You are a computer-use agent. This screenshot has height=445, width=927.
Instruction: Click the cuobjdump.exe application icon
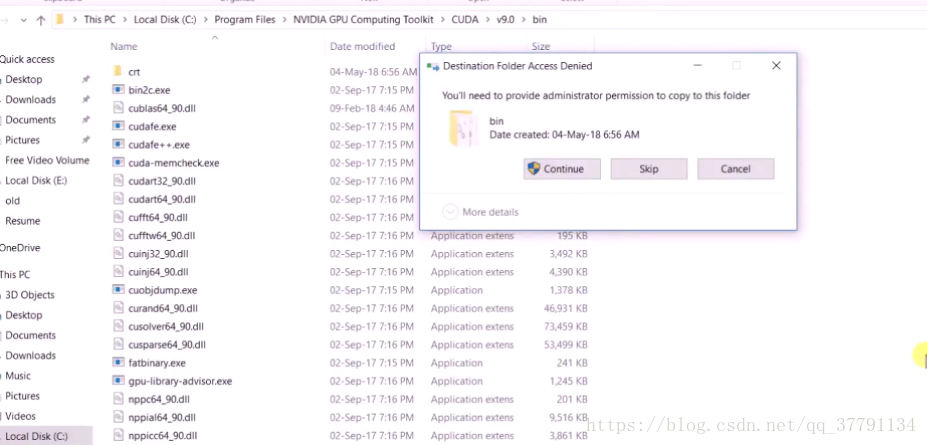pyautogui.click(x=118, y=290)
